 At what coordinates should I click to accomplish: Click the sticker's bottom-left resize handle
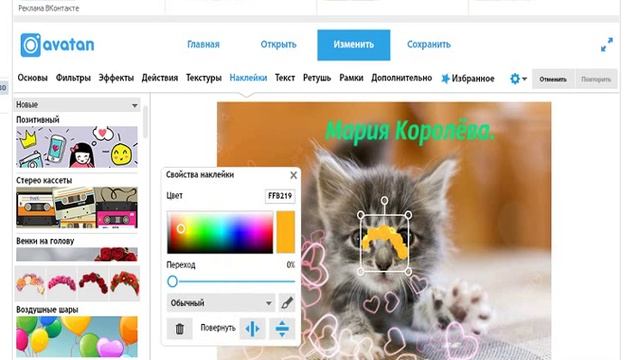click(x=361, y=271)
